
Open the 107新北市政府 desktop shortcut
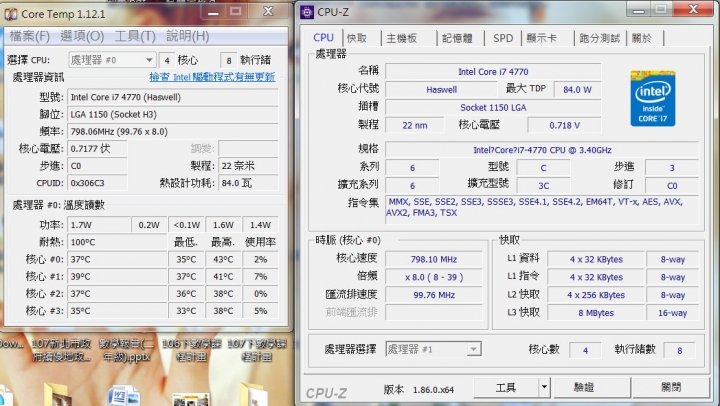click(x=61, y=350)
